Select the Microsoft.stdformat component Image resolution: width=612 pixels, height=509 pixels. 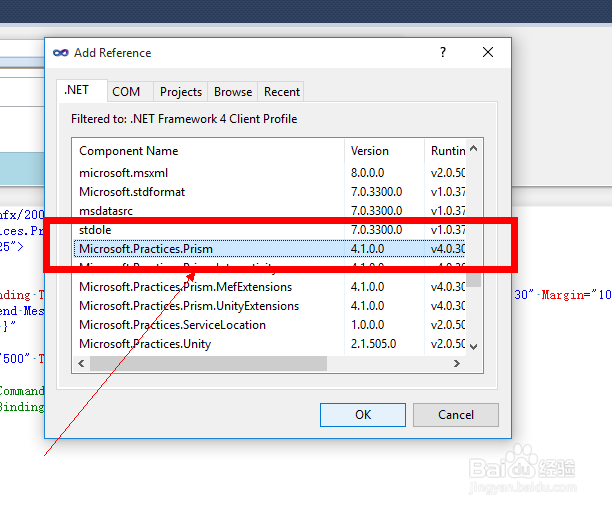pos(269,192)
